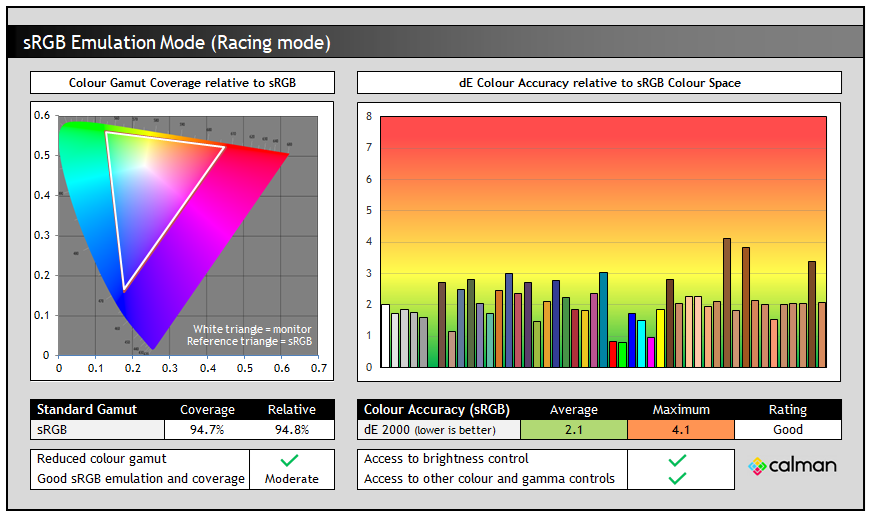The image size is (872, 511).
Task: Click the bright red bar in dE chart
Action: pyautogui.click(x=613, y=354)
